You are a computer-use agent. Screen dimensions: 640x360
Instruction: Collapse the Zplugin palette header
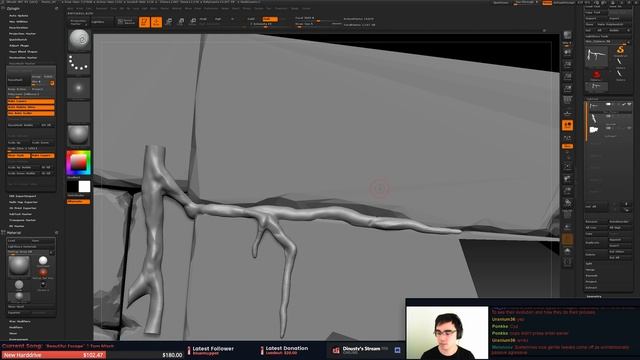[x=13, y=8]
